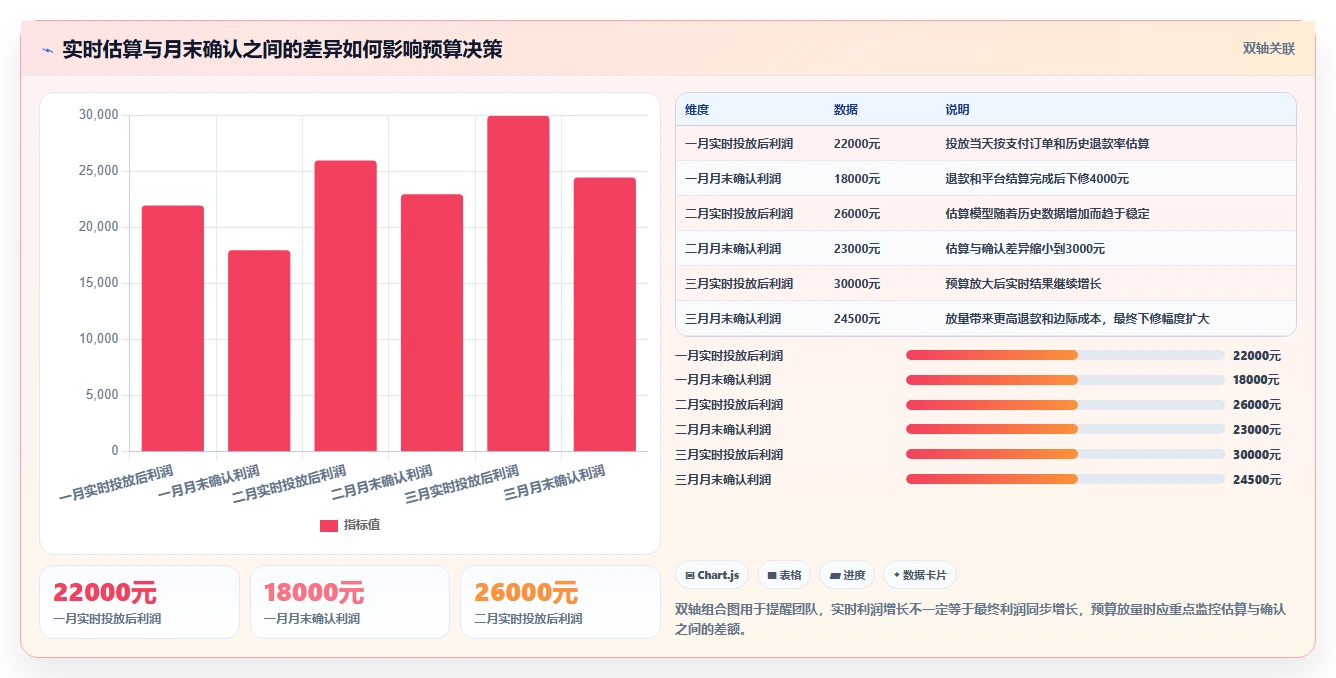Open the orange 26000元 data card
This screenshot has width=1336, height=678.
point(560,602)
